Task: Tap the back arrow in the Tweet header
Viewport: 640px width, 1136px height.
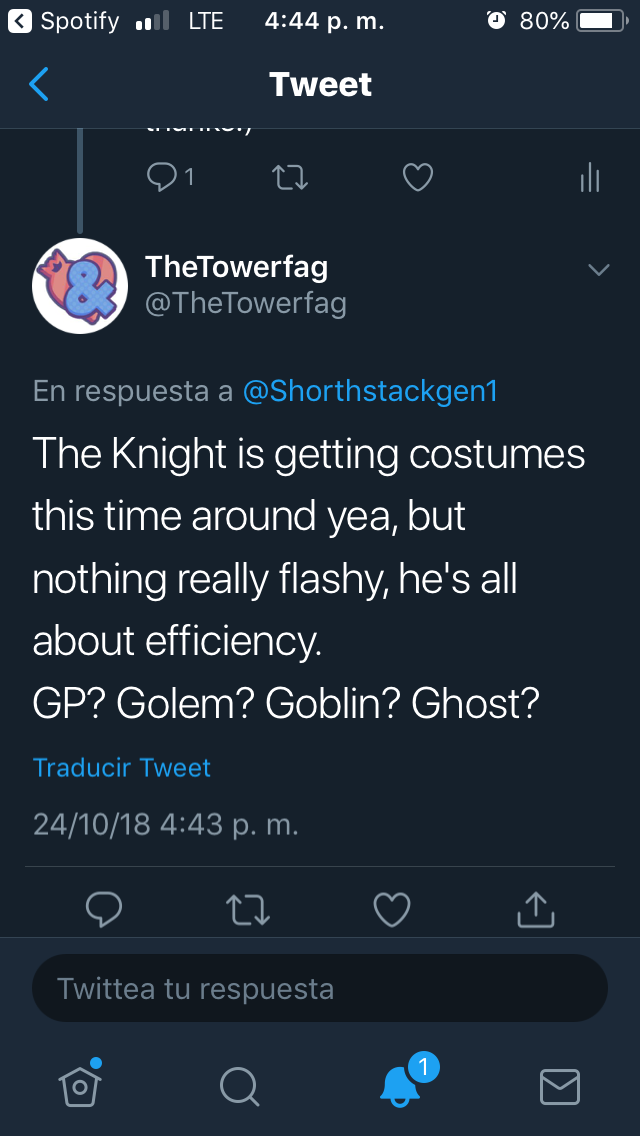Action: [39, 84]
